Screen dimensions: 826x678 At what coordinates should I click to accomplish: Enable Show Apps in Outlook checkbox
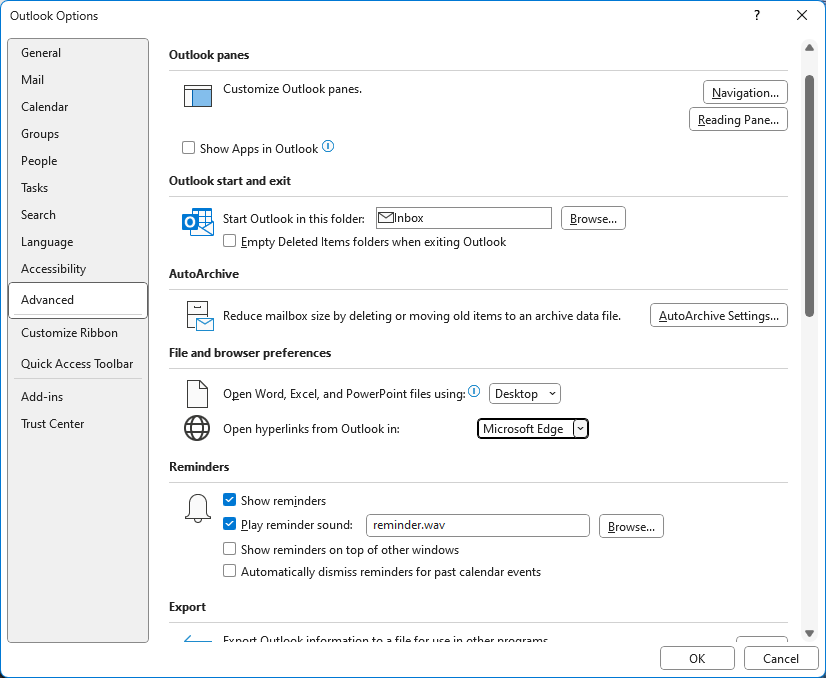(188, 148)
